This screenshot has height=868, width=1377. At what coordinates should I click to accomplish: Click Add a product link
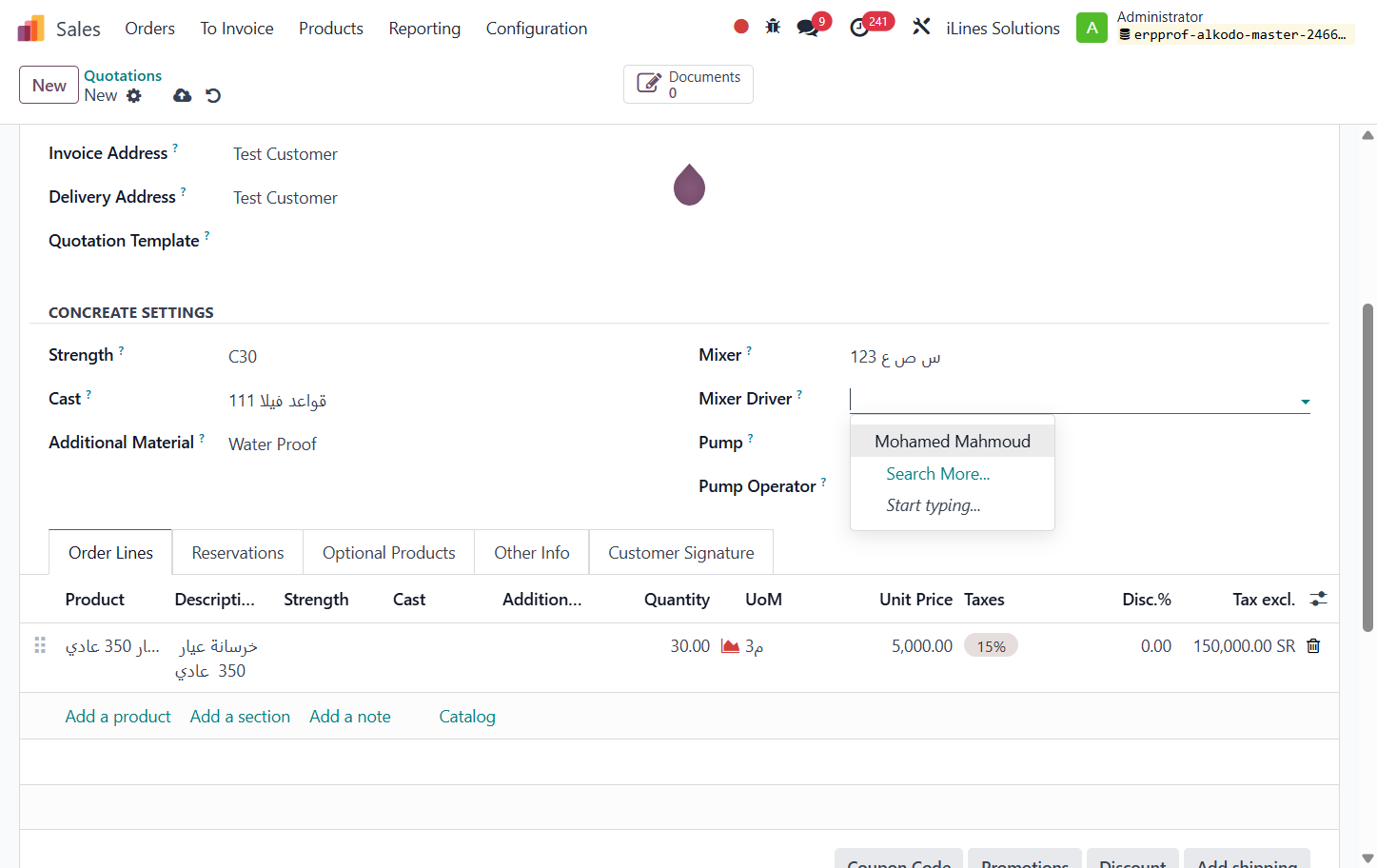(118, 717)
